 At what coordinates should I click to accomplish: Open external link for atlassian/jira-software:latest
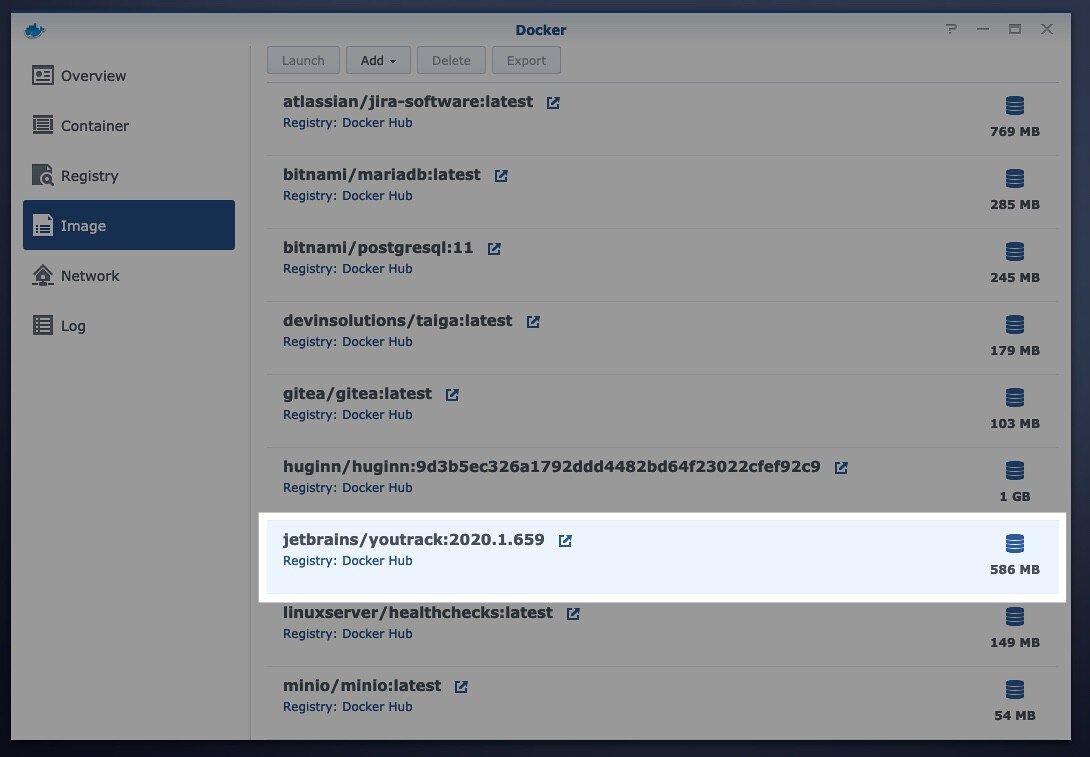(x=553, y=103)
